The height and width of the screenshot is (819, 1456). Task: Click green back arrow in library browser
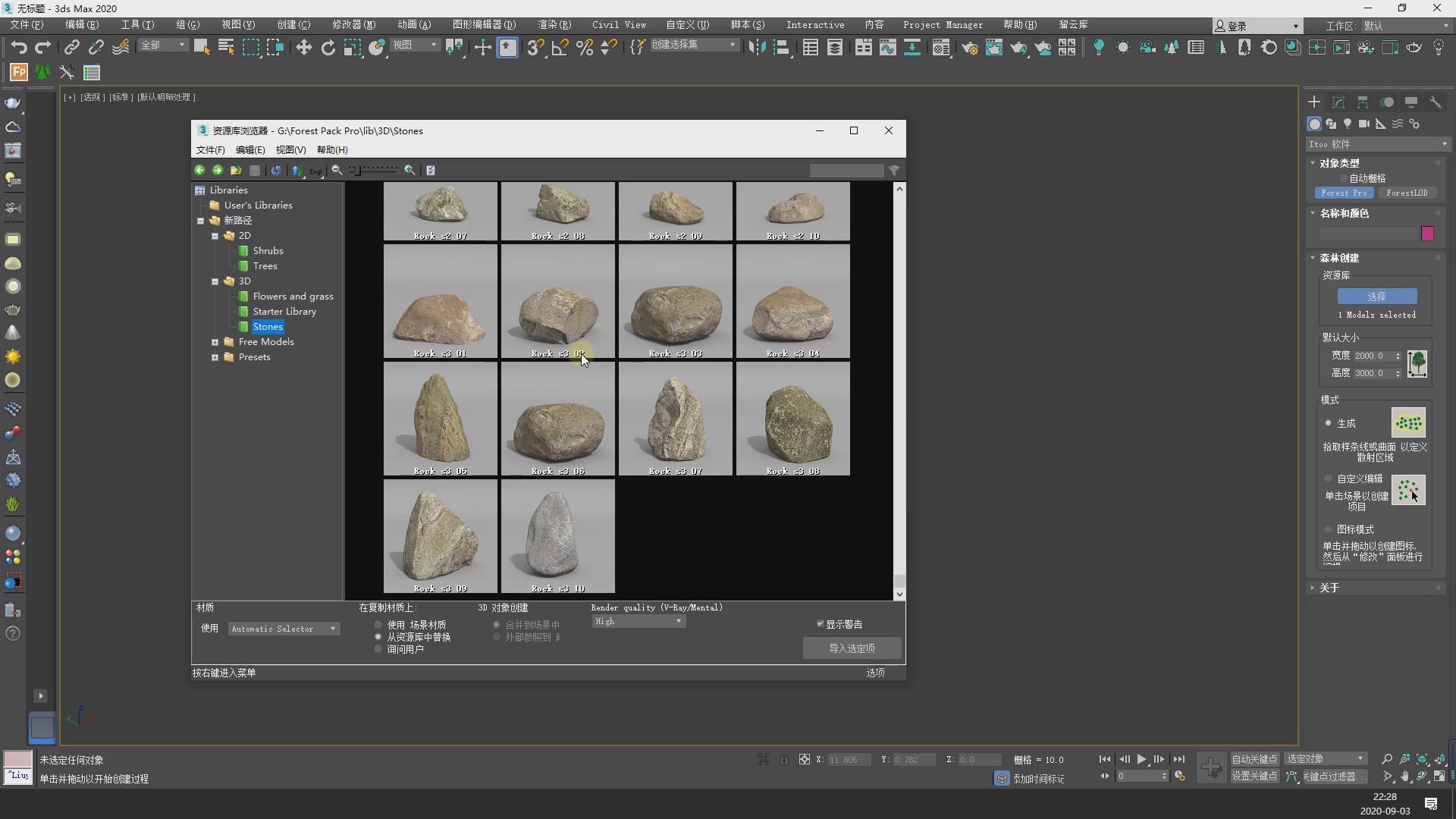click(x=199, y=171)
